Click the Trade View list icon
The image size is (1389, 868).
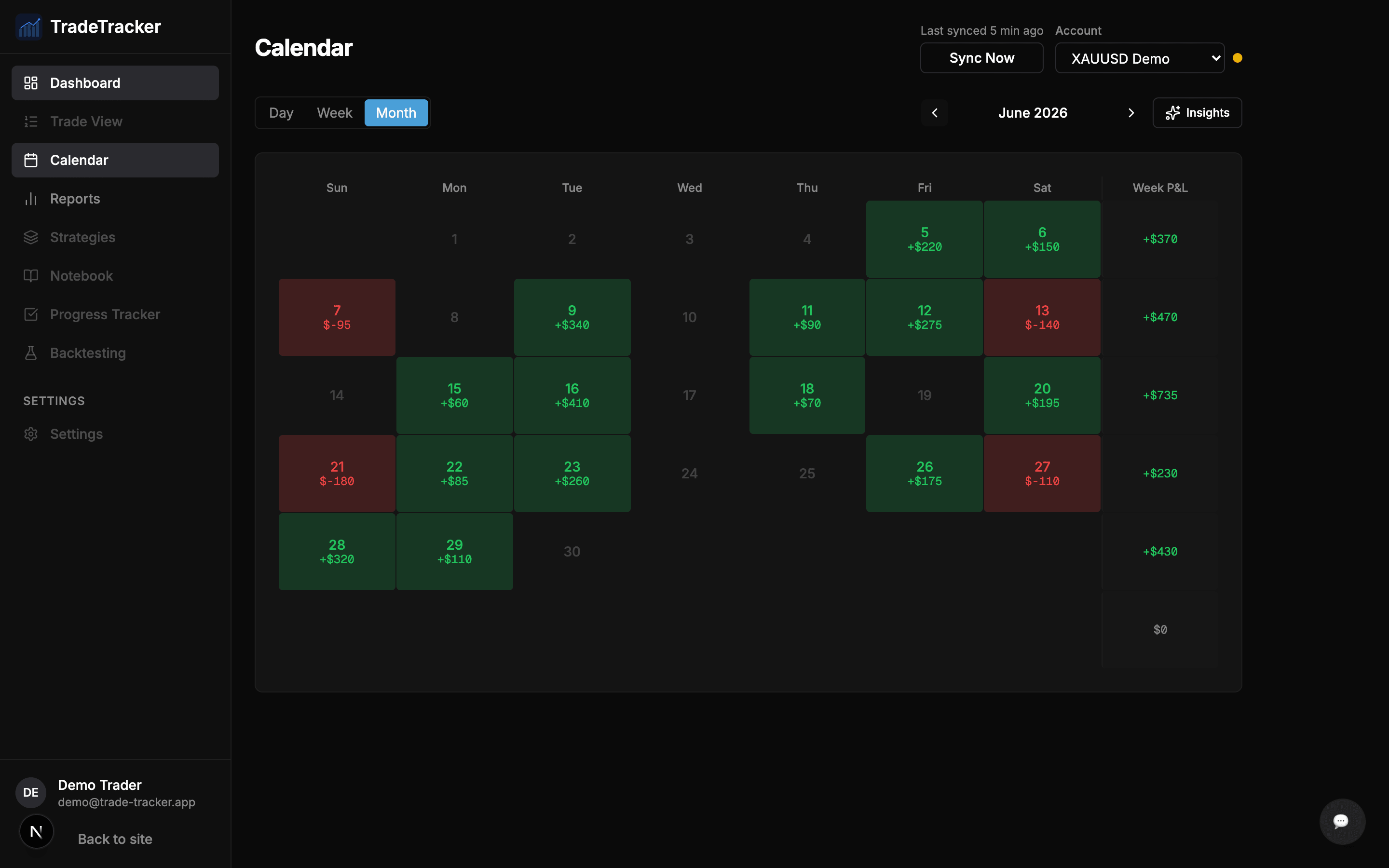[x=31, y=121]
